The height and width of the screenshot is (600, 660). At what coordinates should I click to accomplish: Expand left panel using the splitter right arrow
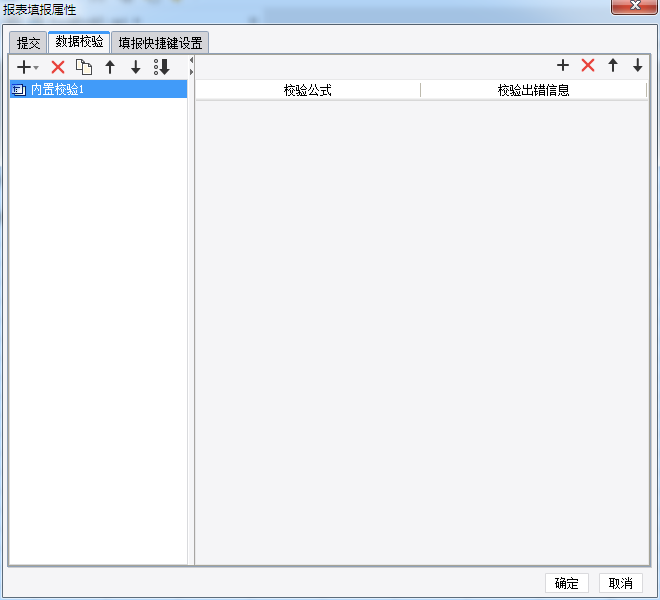(x=191, y=72)
